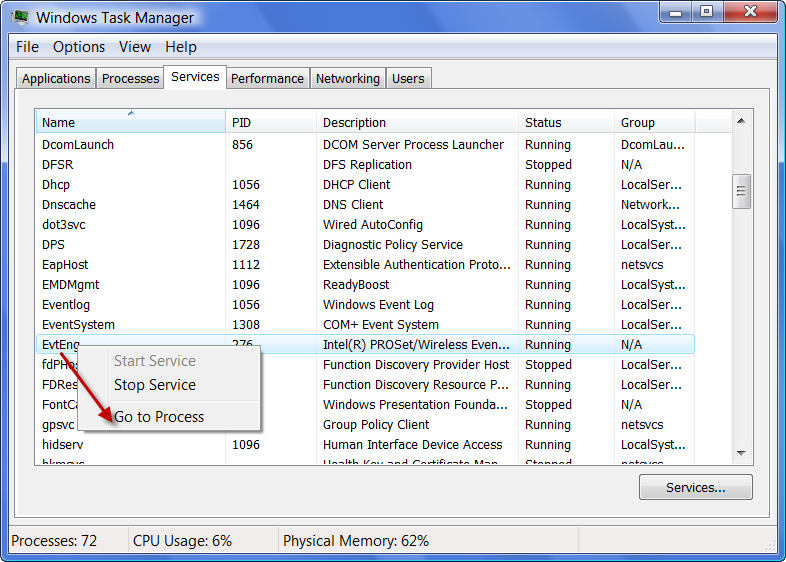The image size is (786, 562).
Task: Open the View menu
Action: 134,47
